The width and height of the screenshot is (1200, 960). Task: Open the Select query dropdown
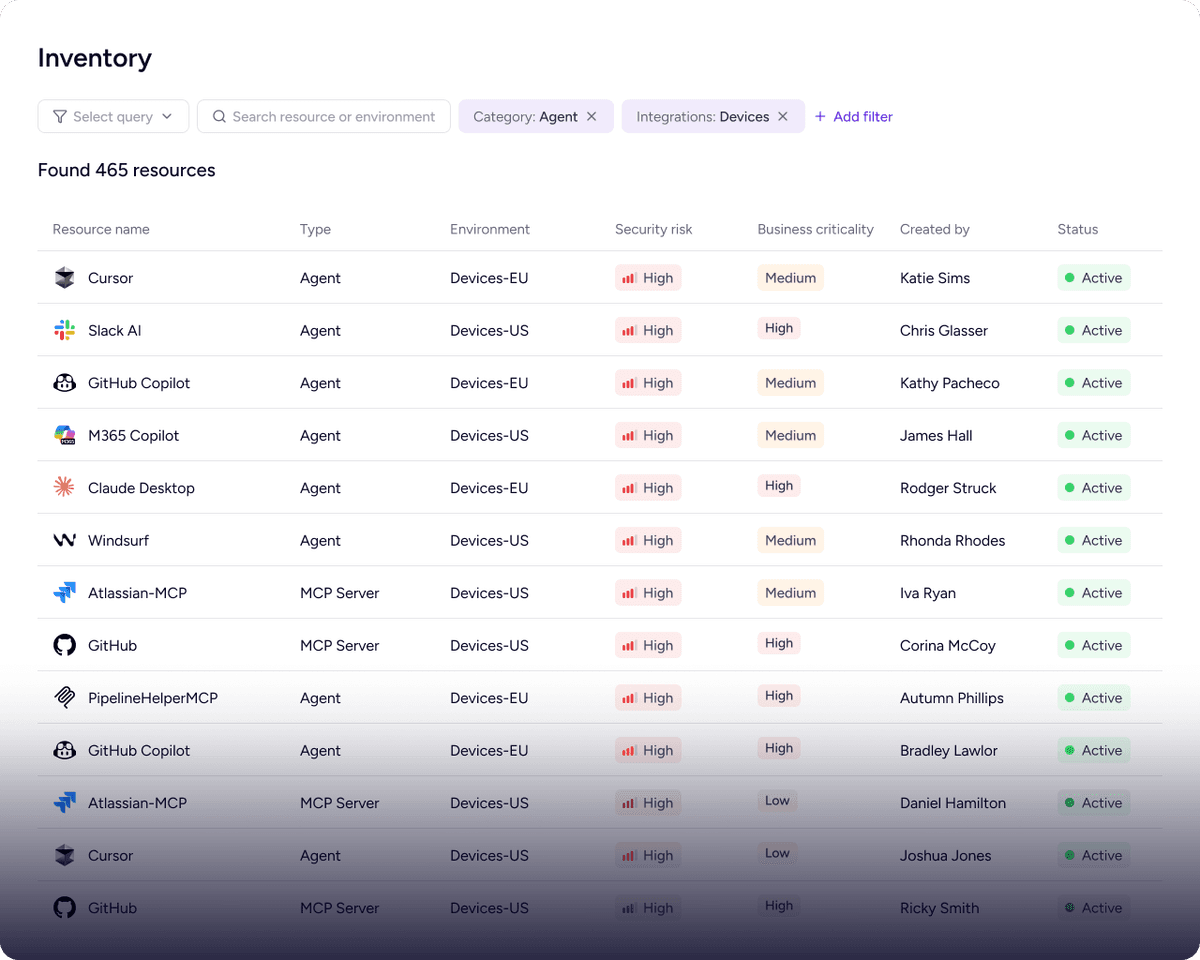point(112,117)
